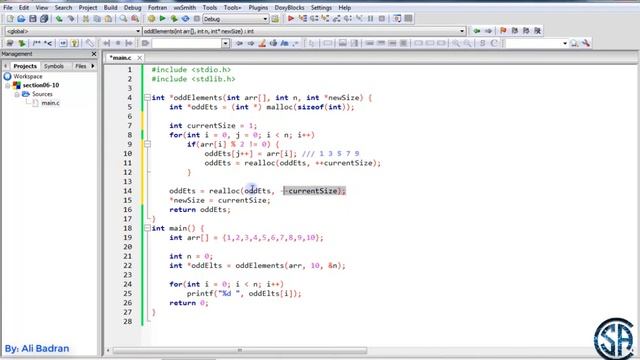Image resolution: width=640 pixels, height=360 pixels.
Task: Click the Redo toolbar icon
Action: tap(71, 19)
